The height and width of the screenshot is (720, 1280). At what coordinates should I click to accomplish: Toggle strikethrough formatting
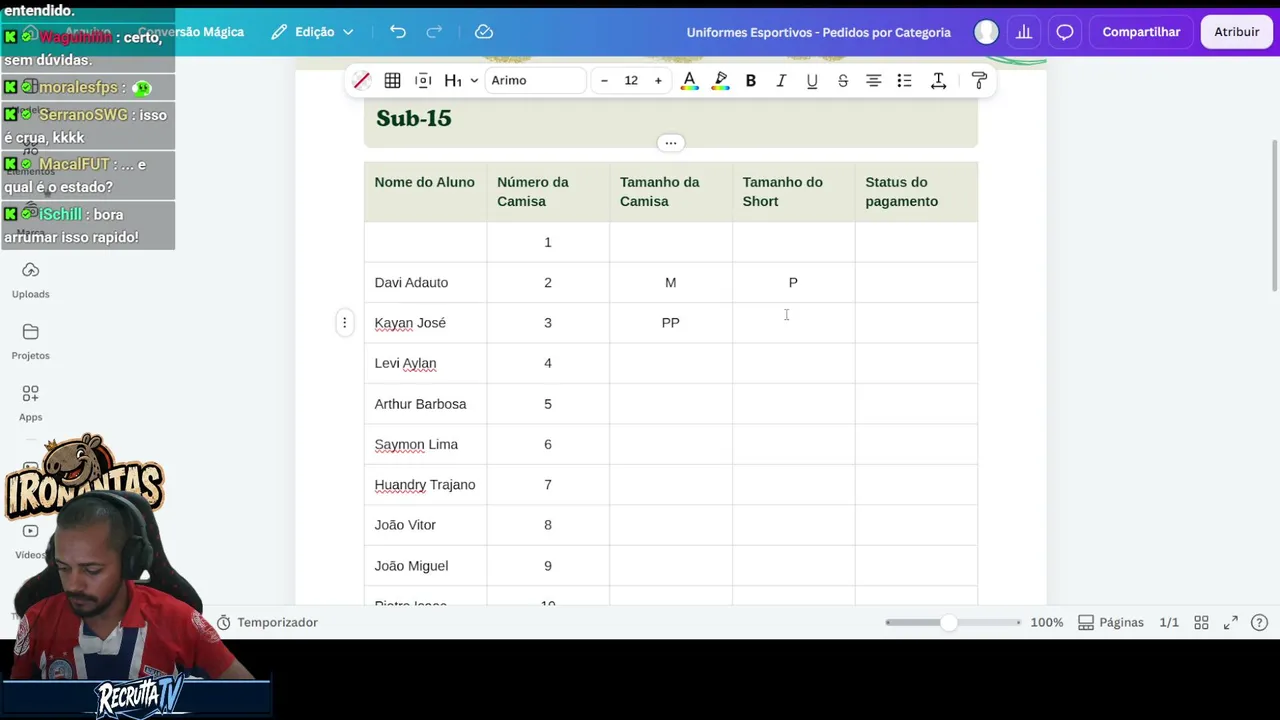pyautogui.click(x=843, y=80)
